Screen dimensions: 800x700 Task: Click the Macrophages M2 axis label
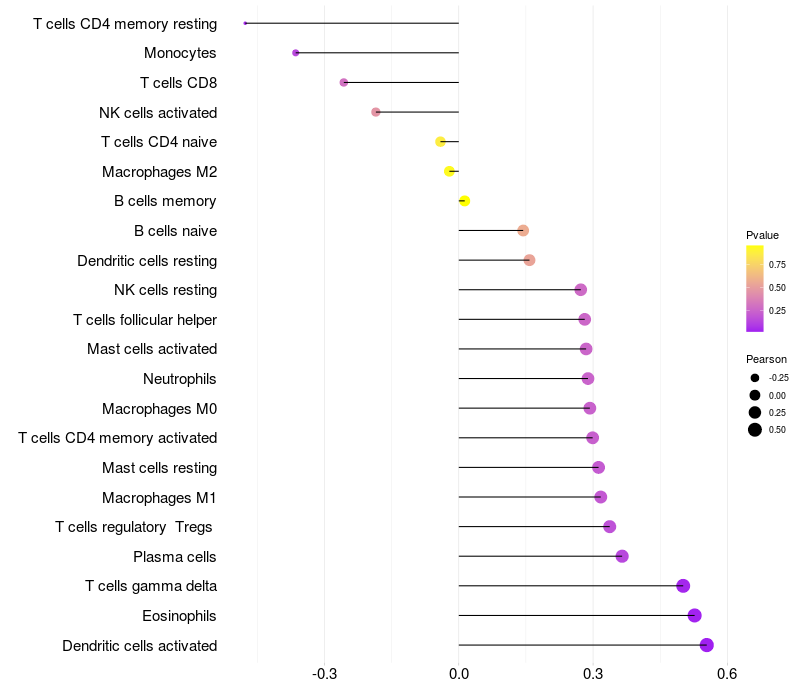tap(159, 172)
